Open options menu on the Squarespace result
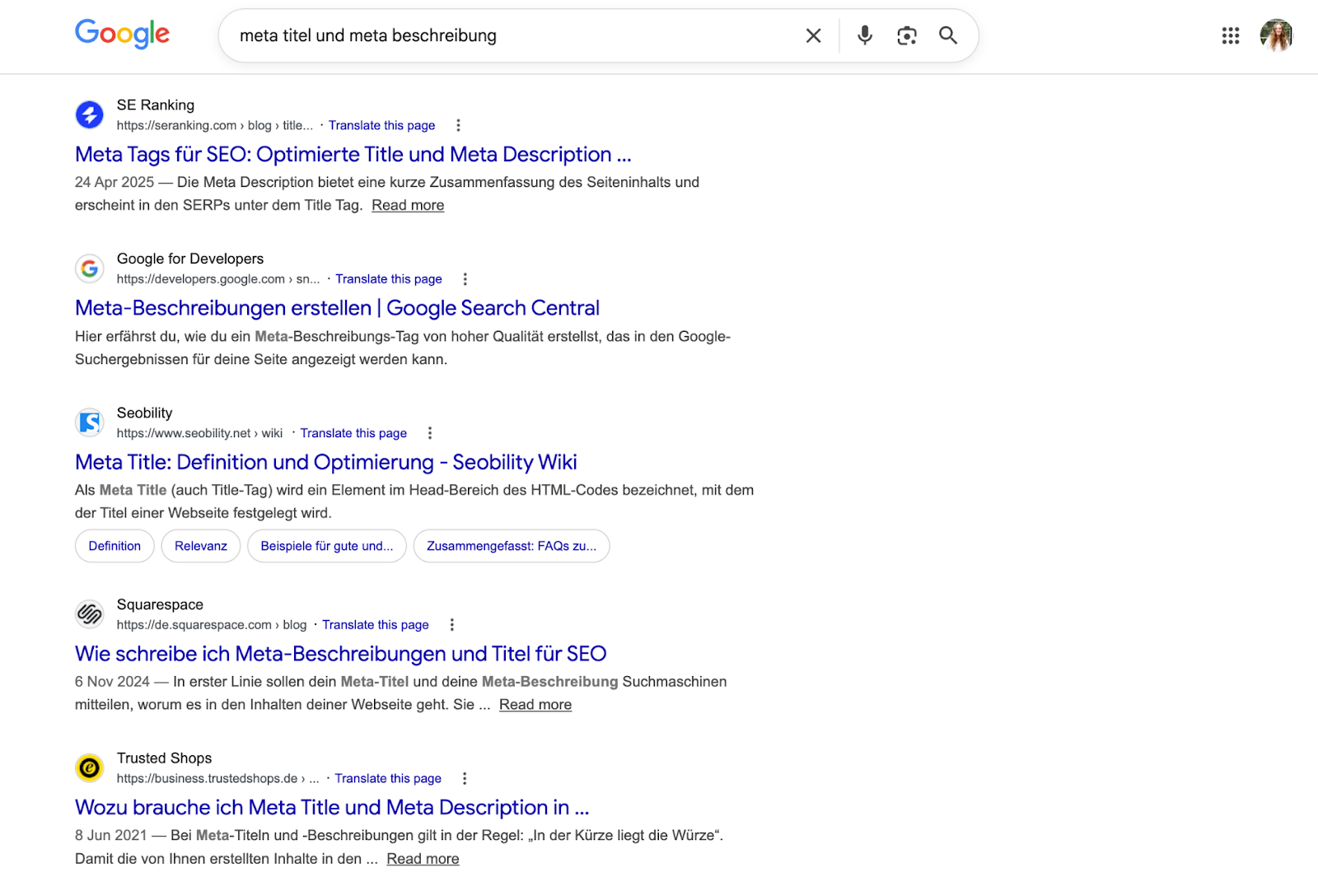1318x896 pixels. 452,624
